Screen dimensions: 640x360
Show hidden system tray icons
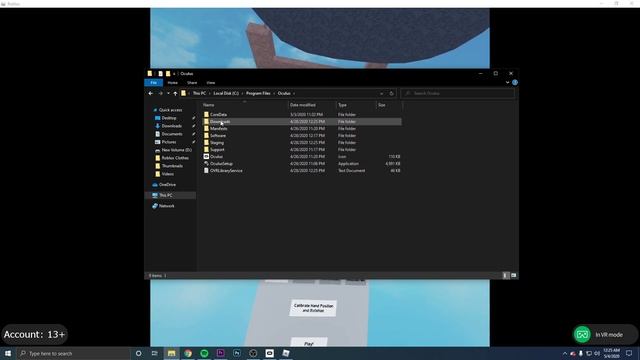[x=565, y=353]
